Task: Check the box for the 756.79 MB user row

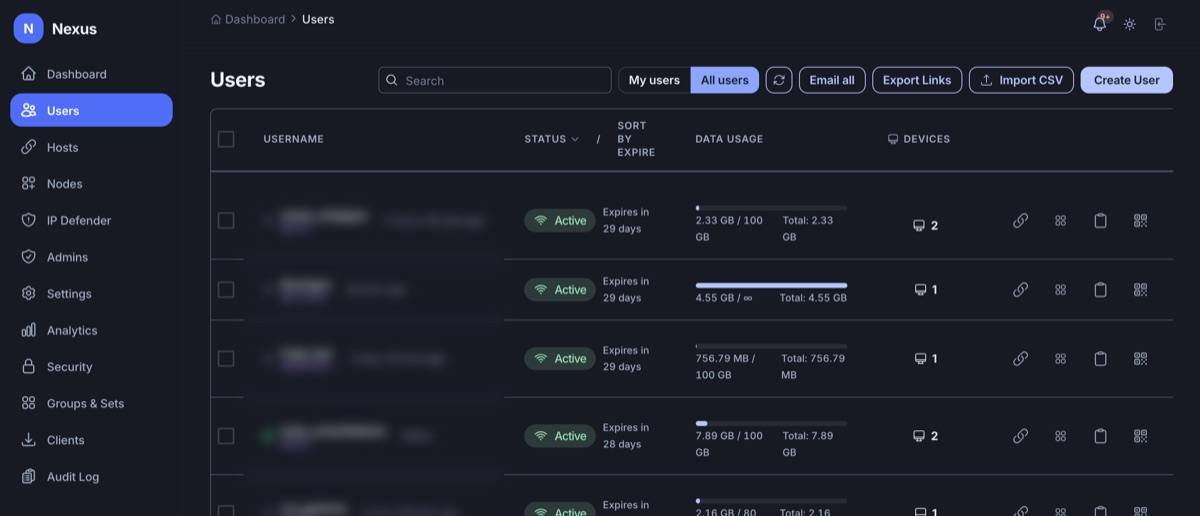Action: tap(226, 358)
